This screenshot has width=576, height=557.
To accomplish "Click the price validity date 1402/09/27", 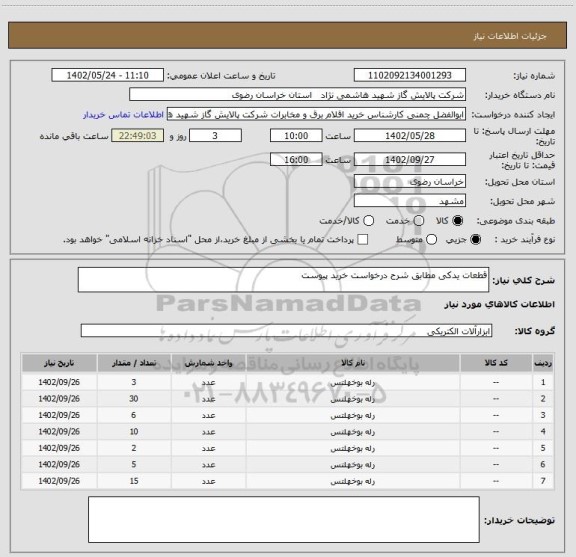I will pos(410,159).
